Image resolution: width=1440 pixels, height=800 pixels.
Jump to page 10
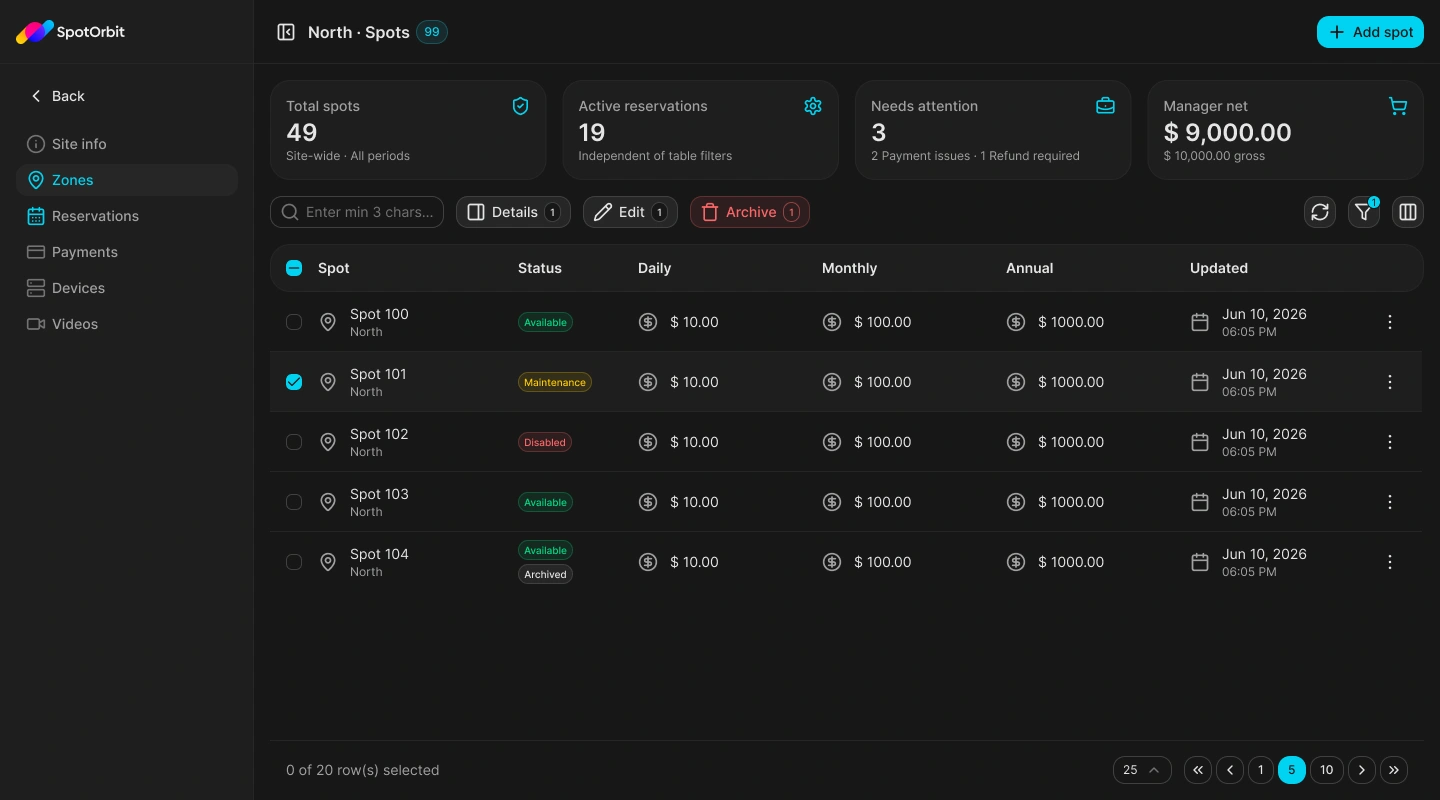pyautogui.click(x=1327, y=770)
